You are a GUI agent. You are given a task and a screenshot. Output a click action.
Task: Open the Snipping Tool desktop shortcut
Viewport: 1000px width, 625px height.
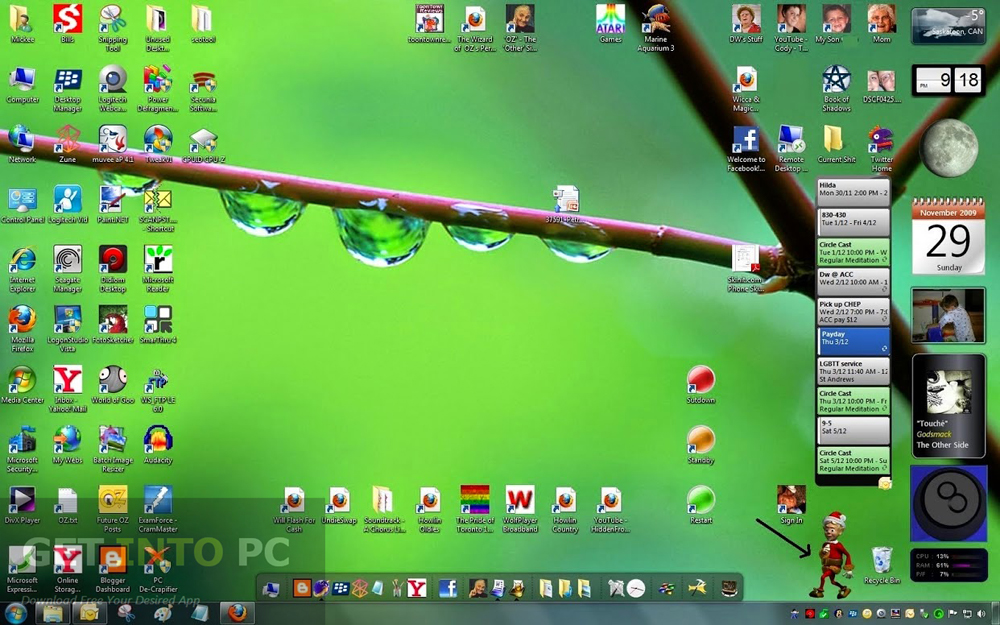point(113,28)
